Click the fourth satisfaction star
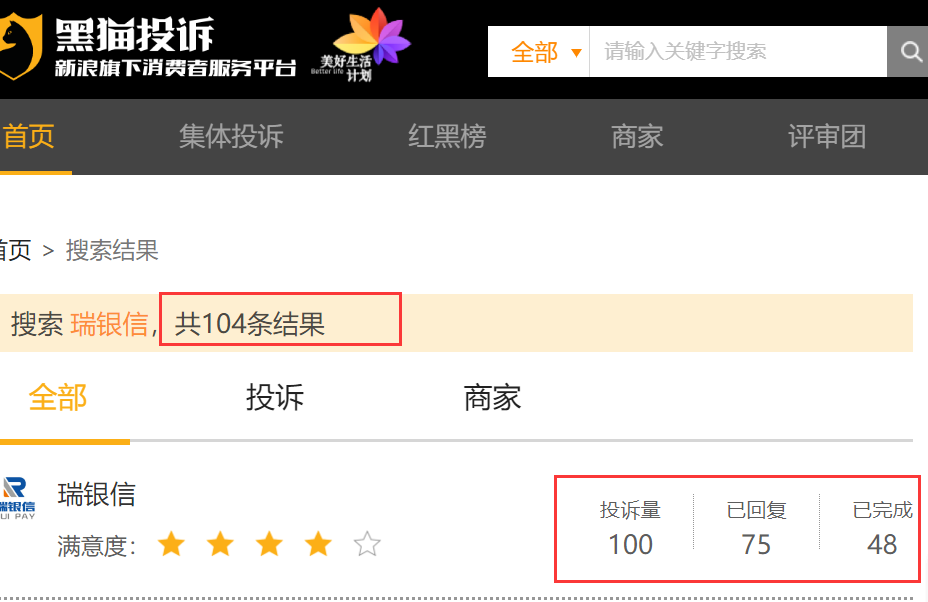The height and width of the screenshot is (602, 928). coord(318,545)
